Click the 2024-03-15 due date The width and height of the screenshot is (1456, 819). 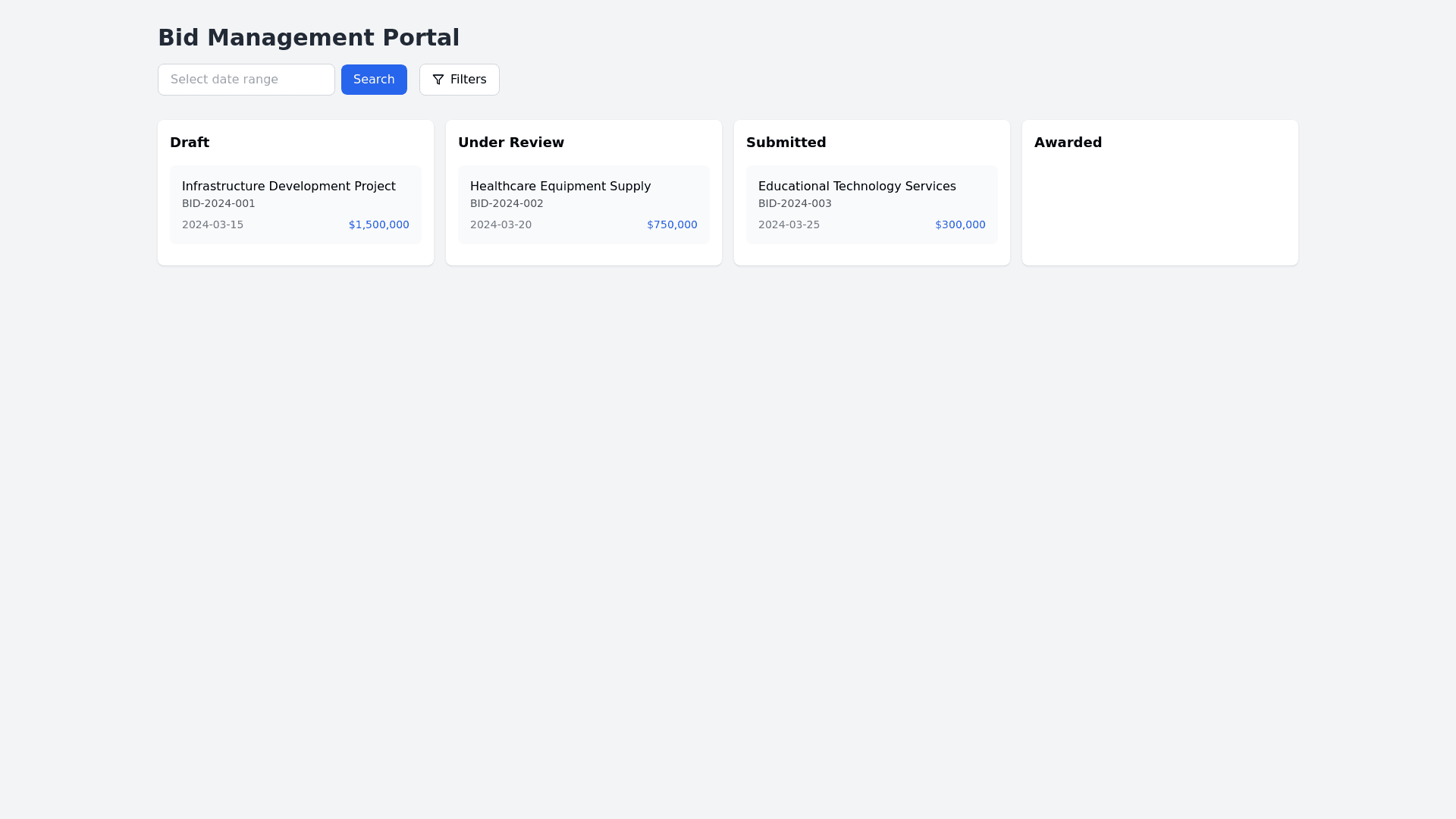pos(212,224)
